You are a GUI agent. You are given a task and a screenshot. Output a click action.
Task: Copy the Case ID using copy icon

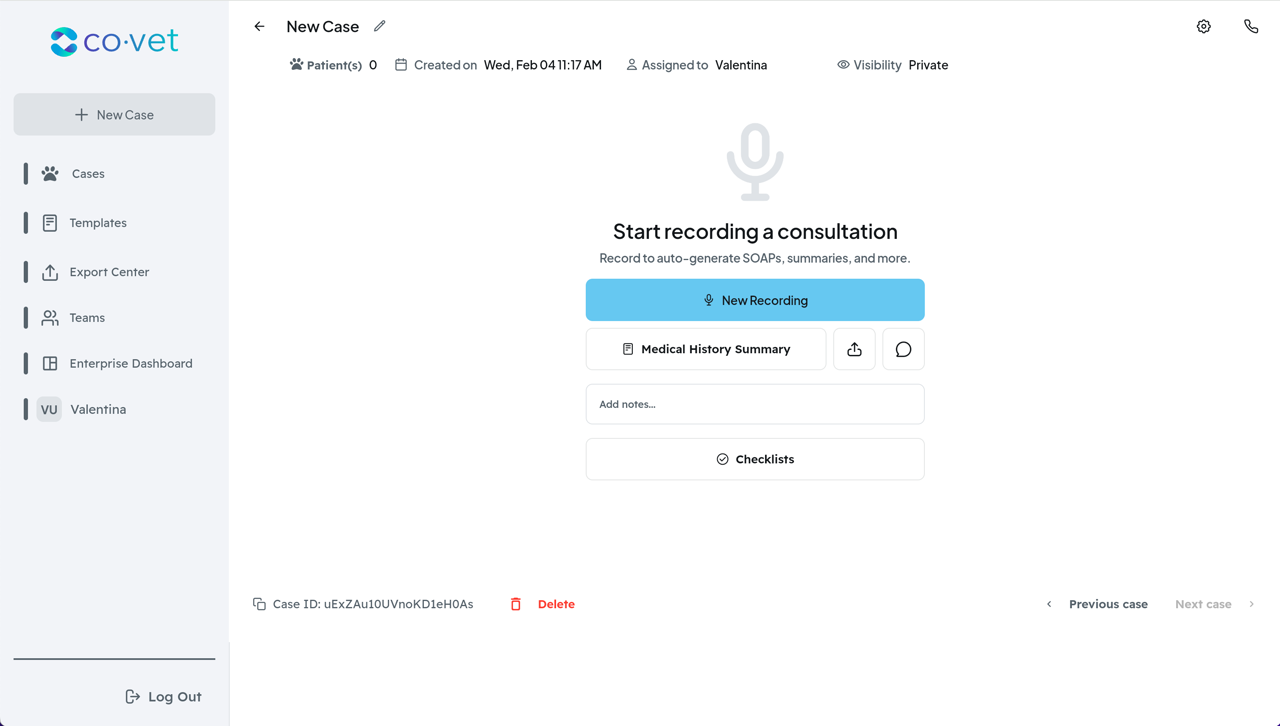click(259, 604)
